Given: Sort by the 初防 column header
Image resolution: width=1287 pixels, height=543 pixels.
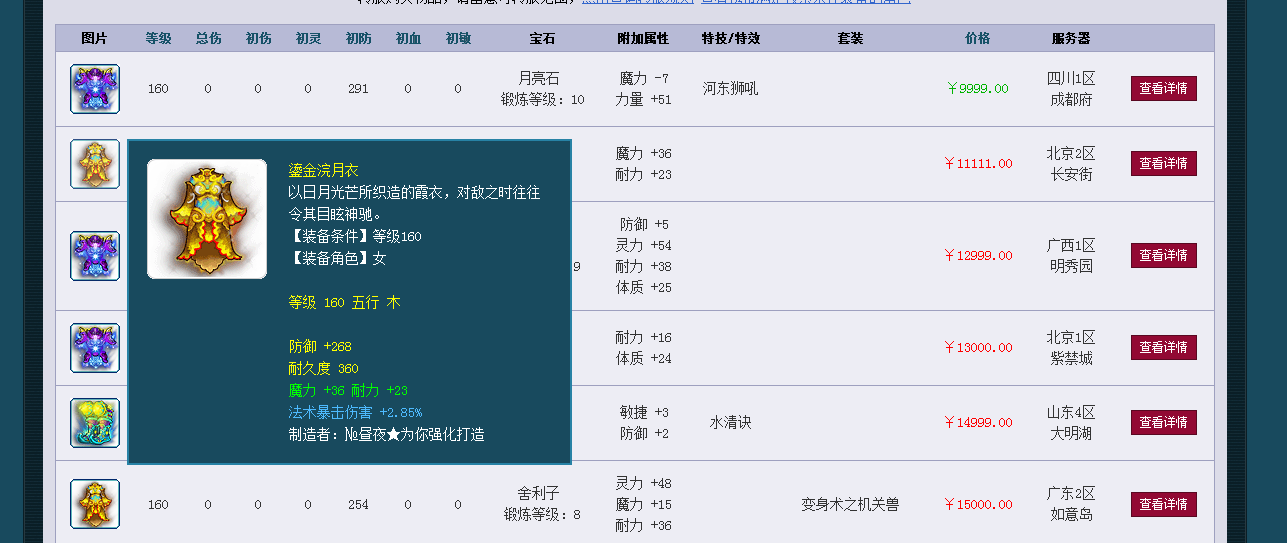Looking at the screenshot, I should pos(358,38).
